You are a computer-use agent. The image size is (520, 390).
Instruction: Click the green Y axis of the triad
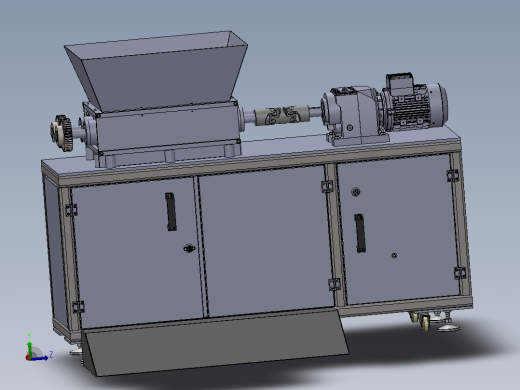(29, 348)
